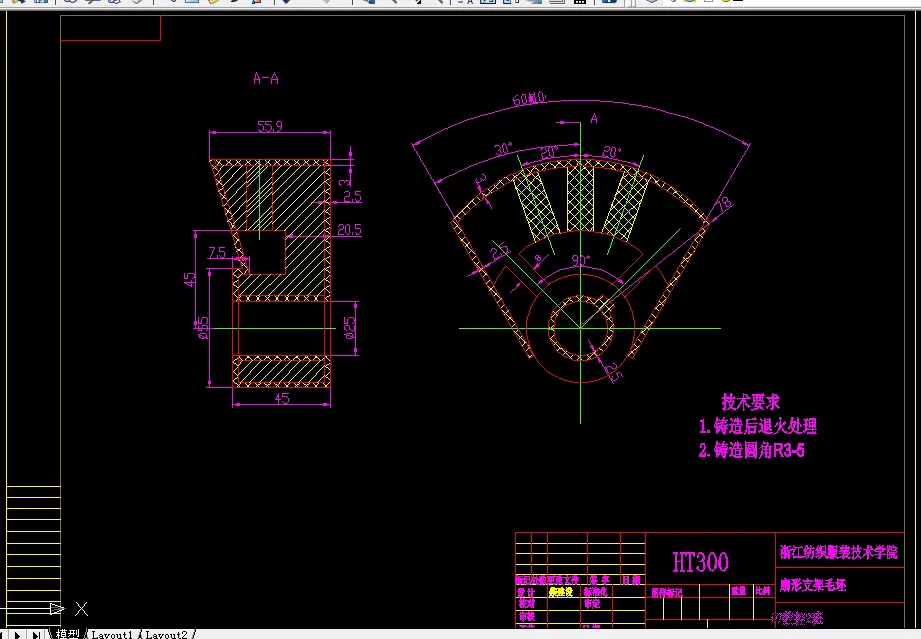The image size is (921, 639).
Task: Select the 20.5 dimension text
Action: point(349,230)
